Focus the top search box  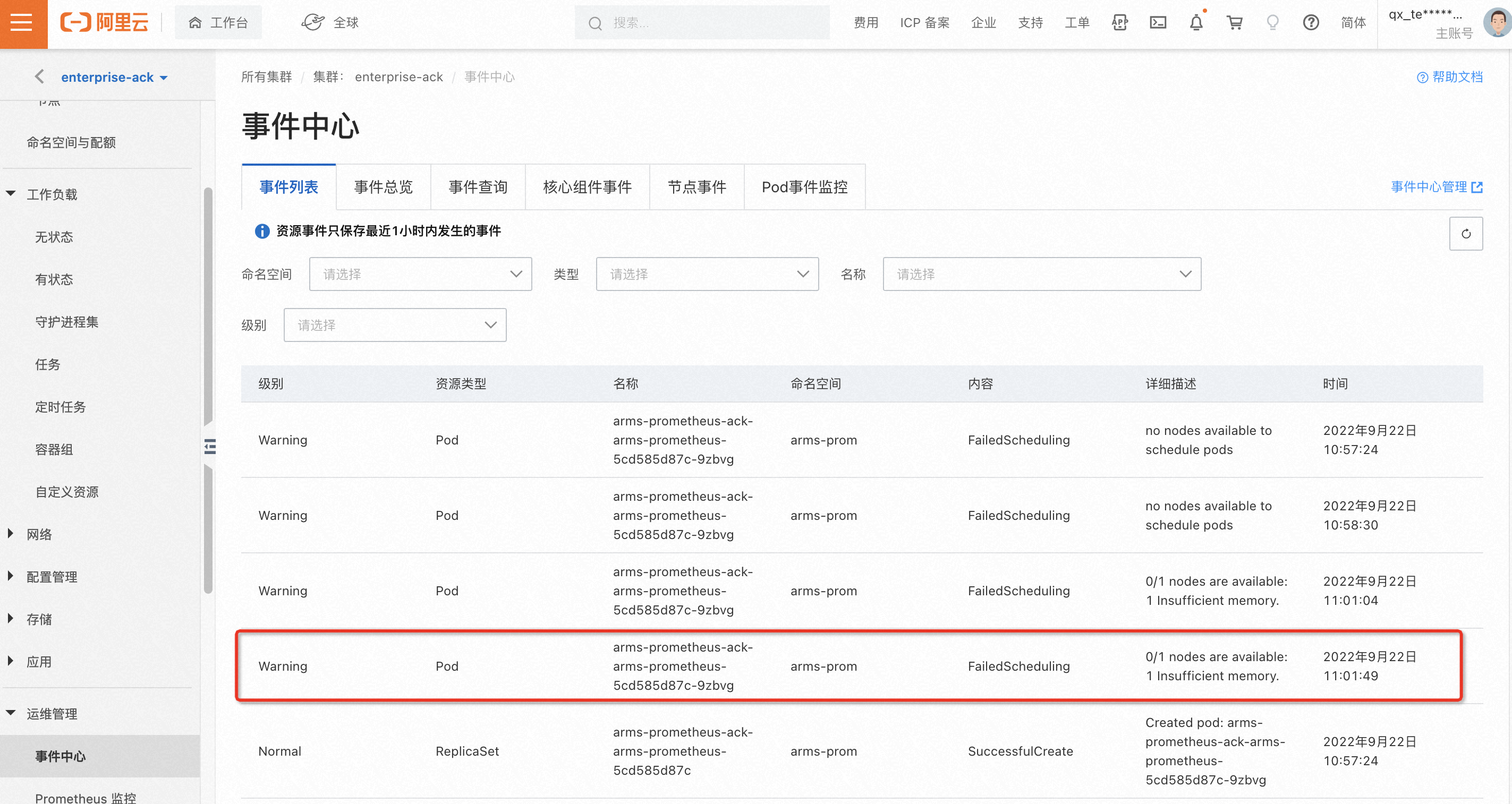pos(701,23)
